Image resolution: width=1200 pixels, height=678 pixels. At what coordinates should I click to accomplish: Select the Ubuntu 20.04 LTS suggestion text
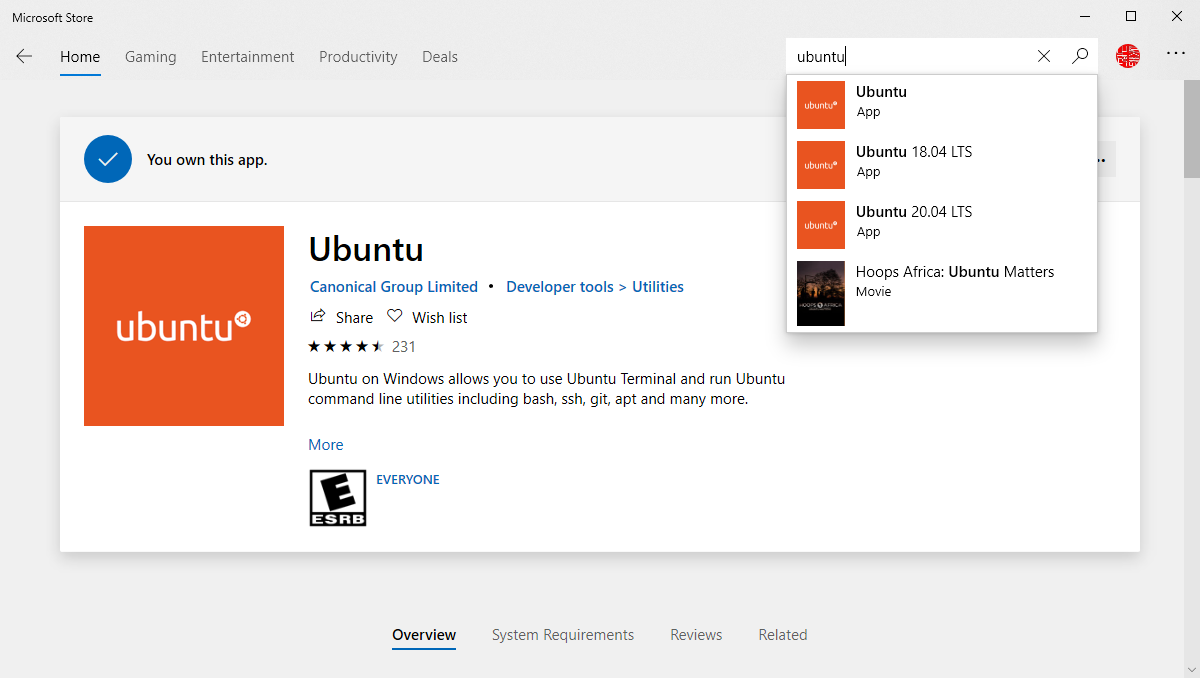[914, 212]
